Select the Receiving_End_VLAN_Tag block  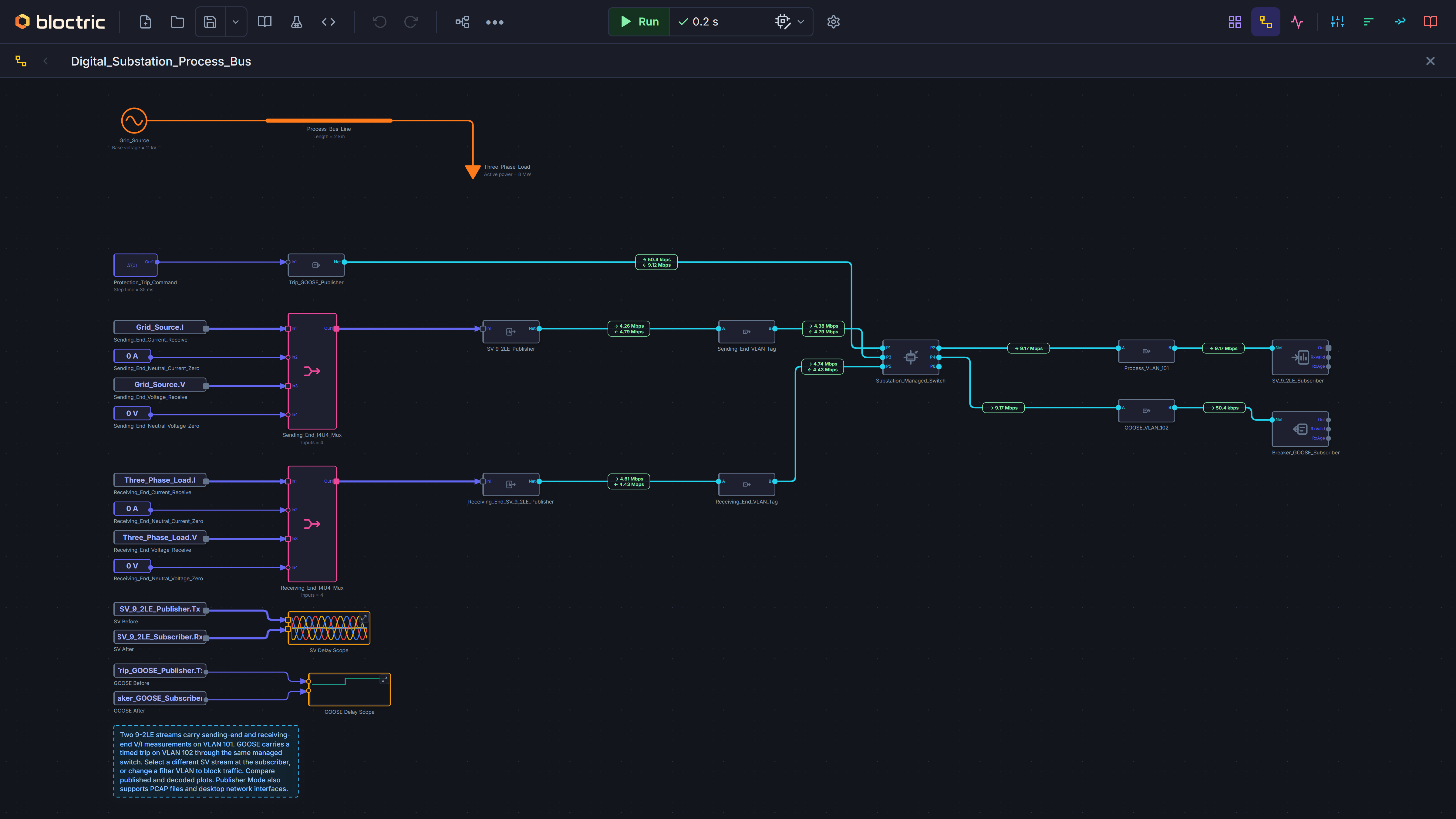coord(746,484)
